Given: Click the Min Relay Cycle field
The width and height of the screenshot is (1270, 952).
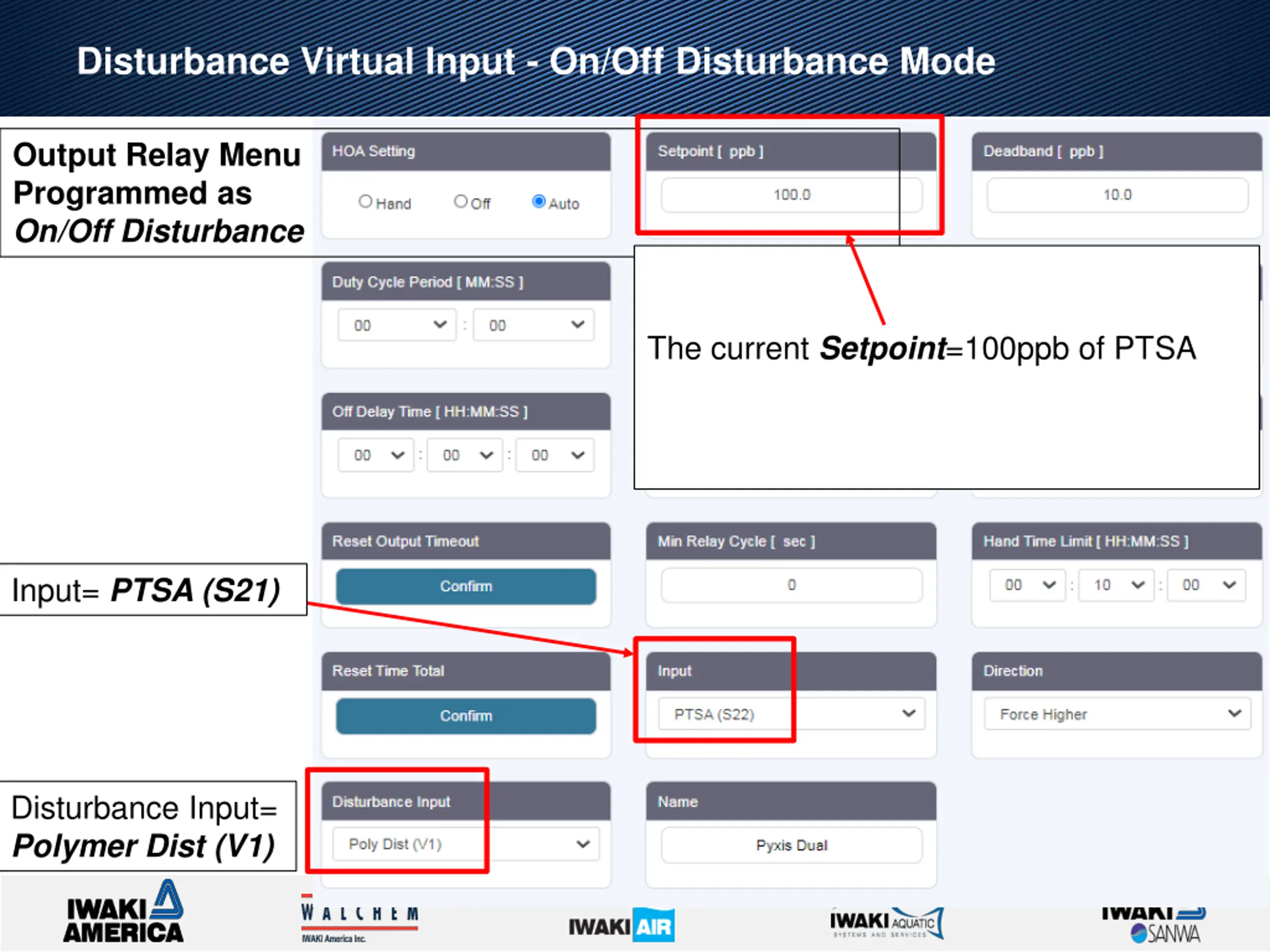Looking at the screenshot, I should tap(791, 585).
